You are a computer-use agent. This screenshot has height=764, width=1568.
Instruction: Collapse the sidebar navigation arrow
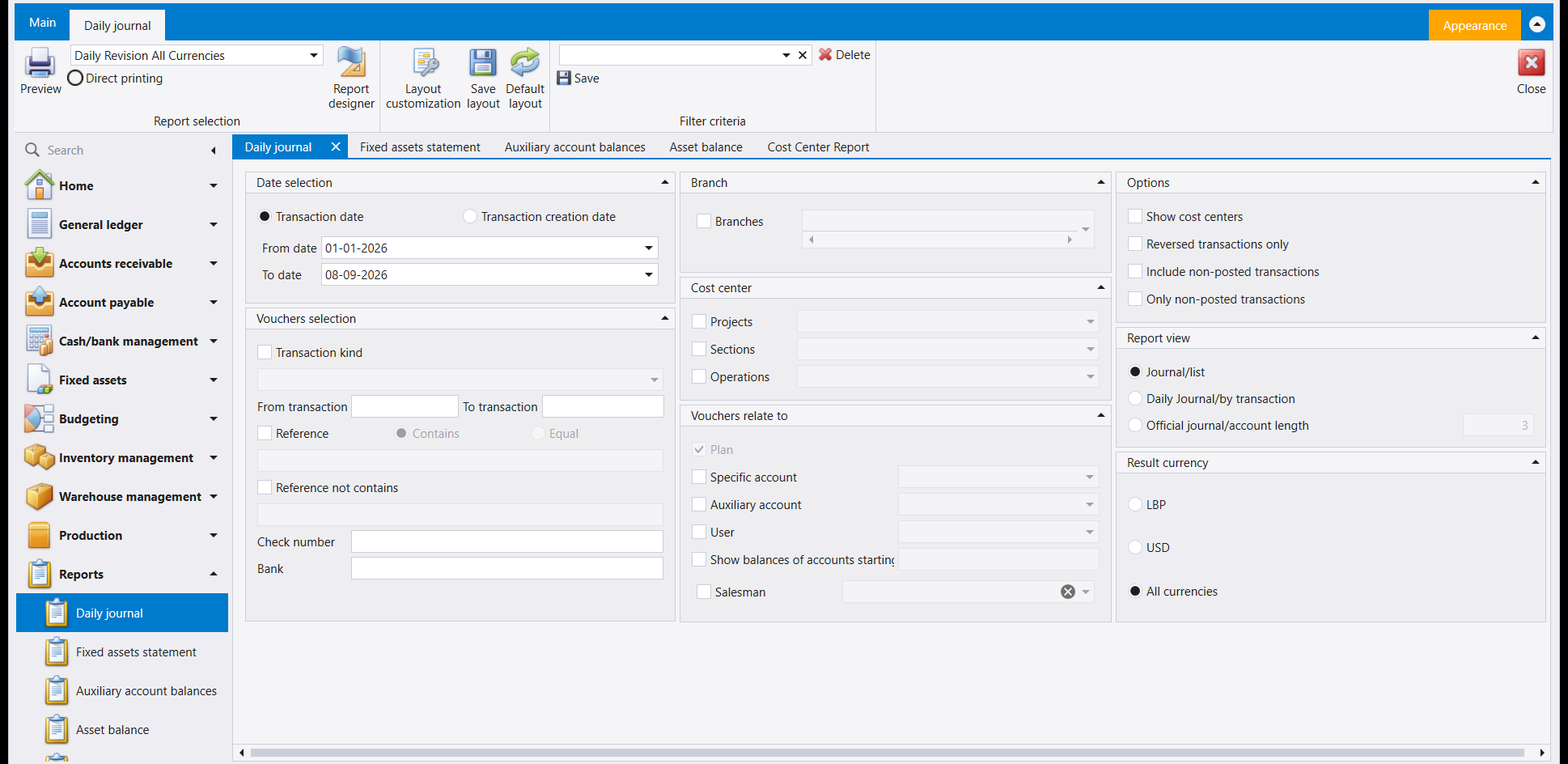point(214,151)
